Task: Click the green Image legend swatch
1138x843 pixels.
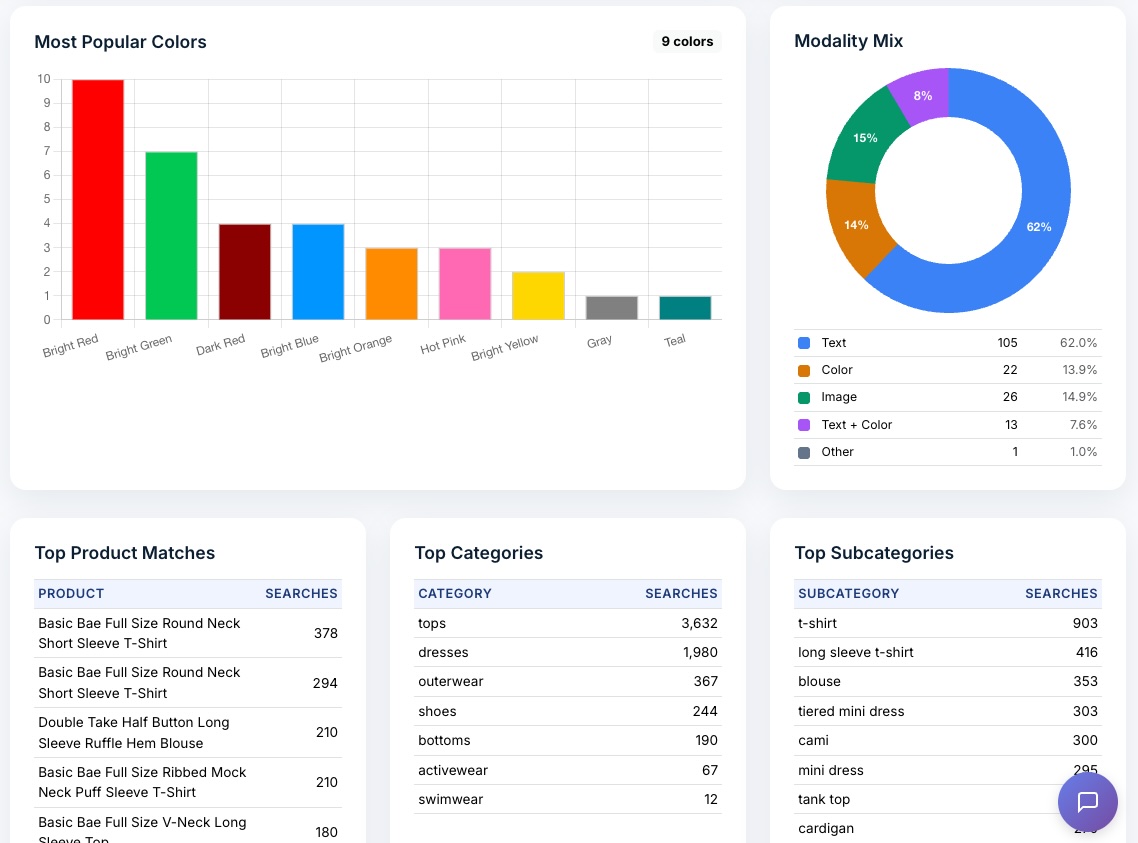Action: coord(803,398)
